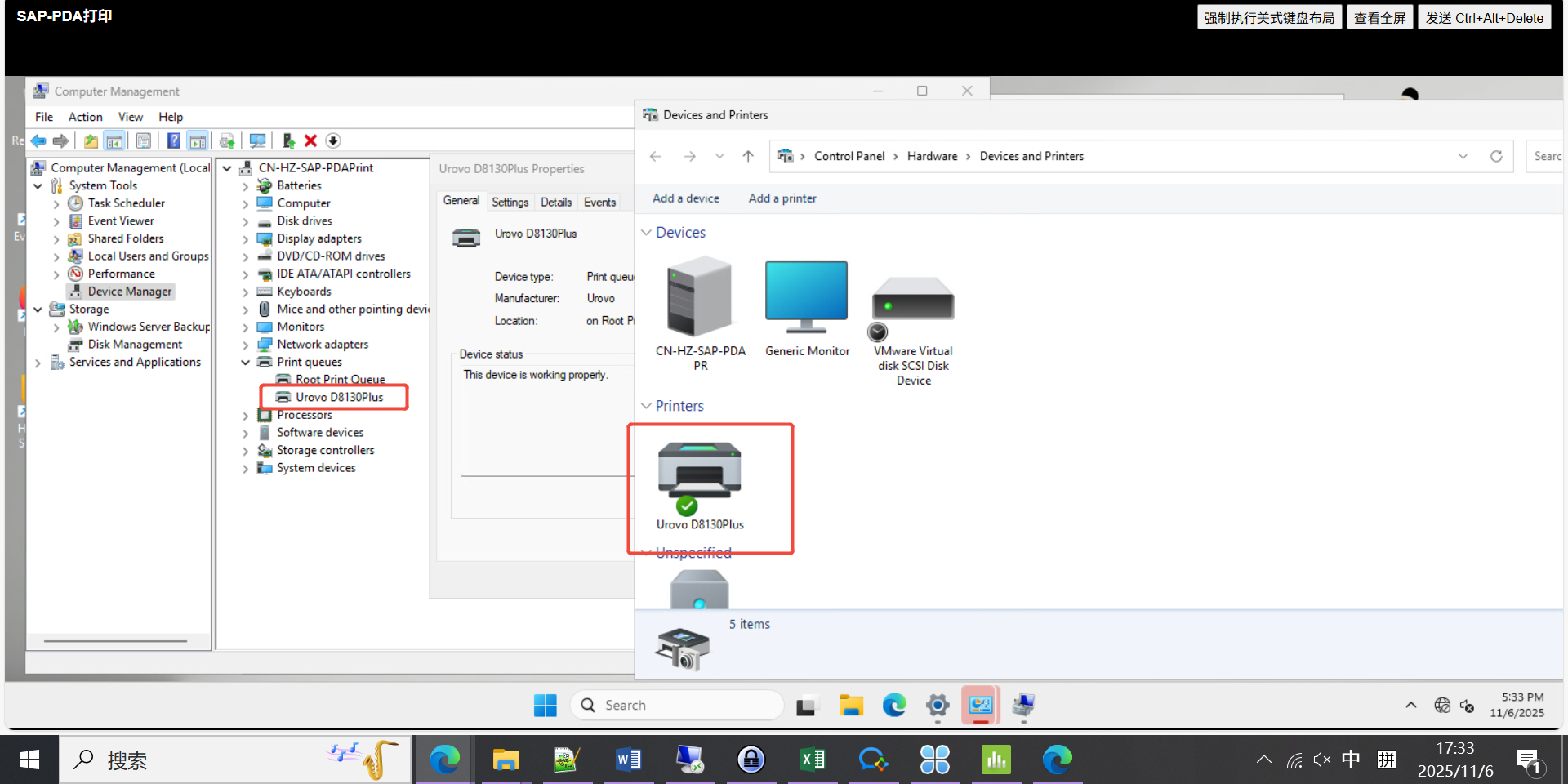The image size is (1568, 784).
Task: Click the remote taskbar Search box
Action: (x=678, y=705)
